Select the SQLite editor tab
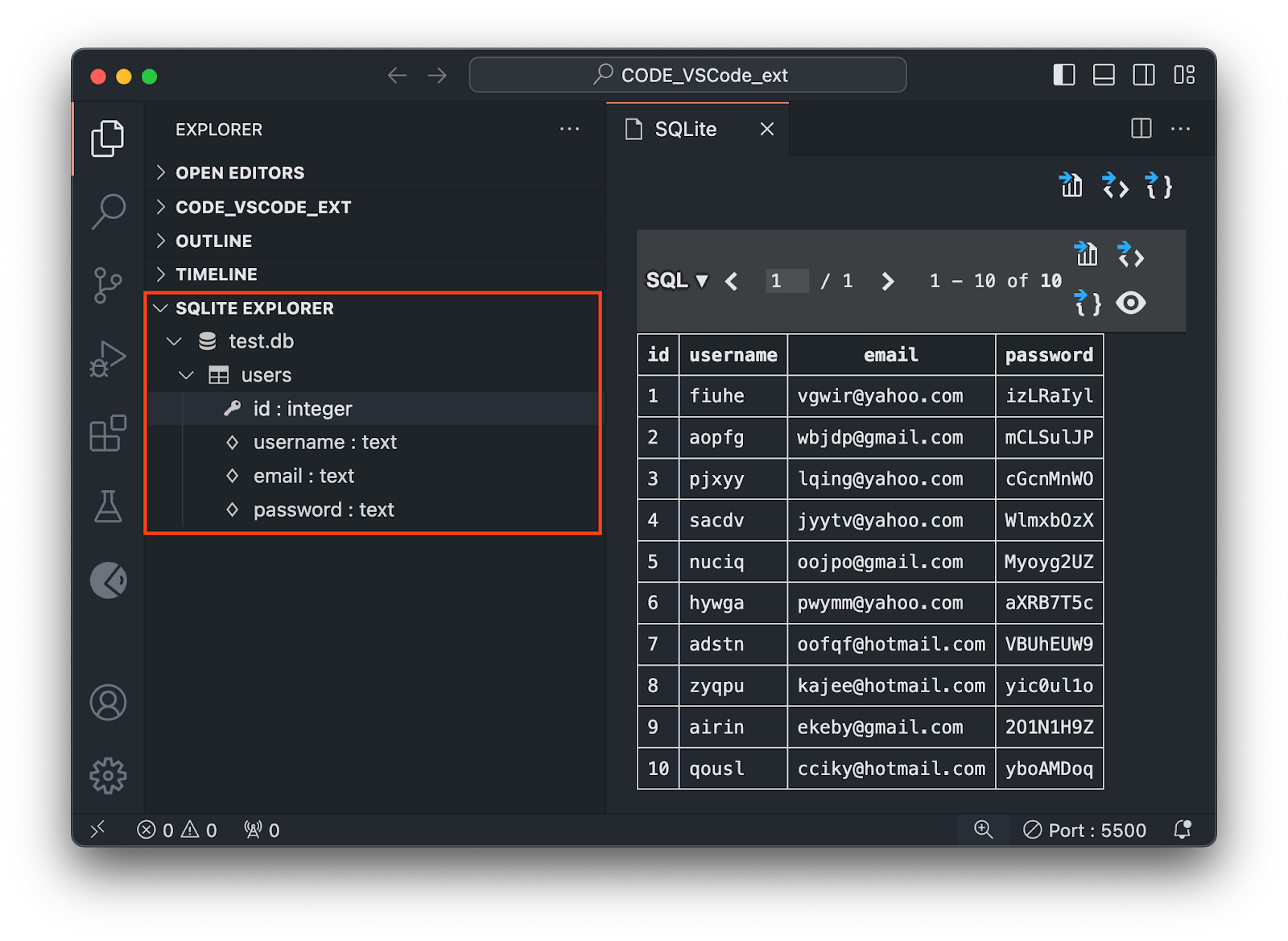The width and height of the screenshot is (1288, 941). (x=684, y=129)
